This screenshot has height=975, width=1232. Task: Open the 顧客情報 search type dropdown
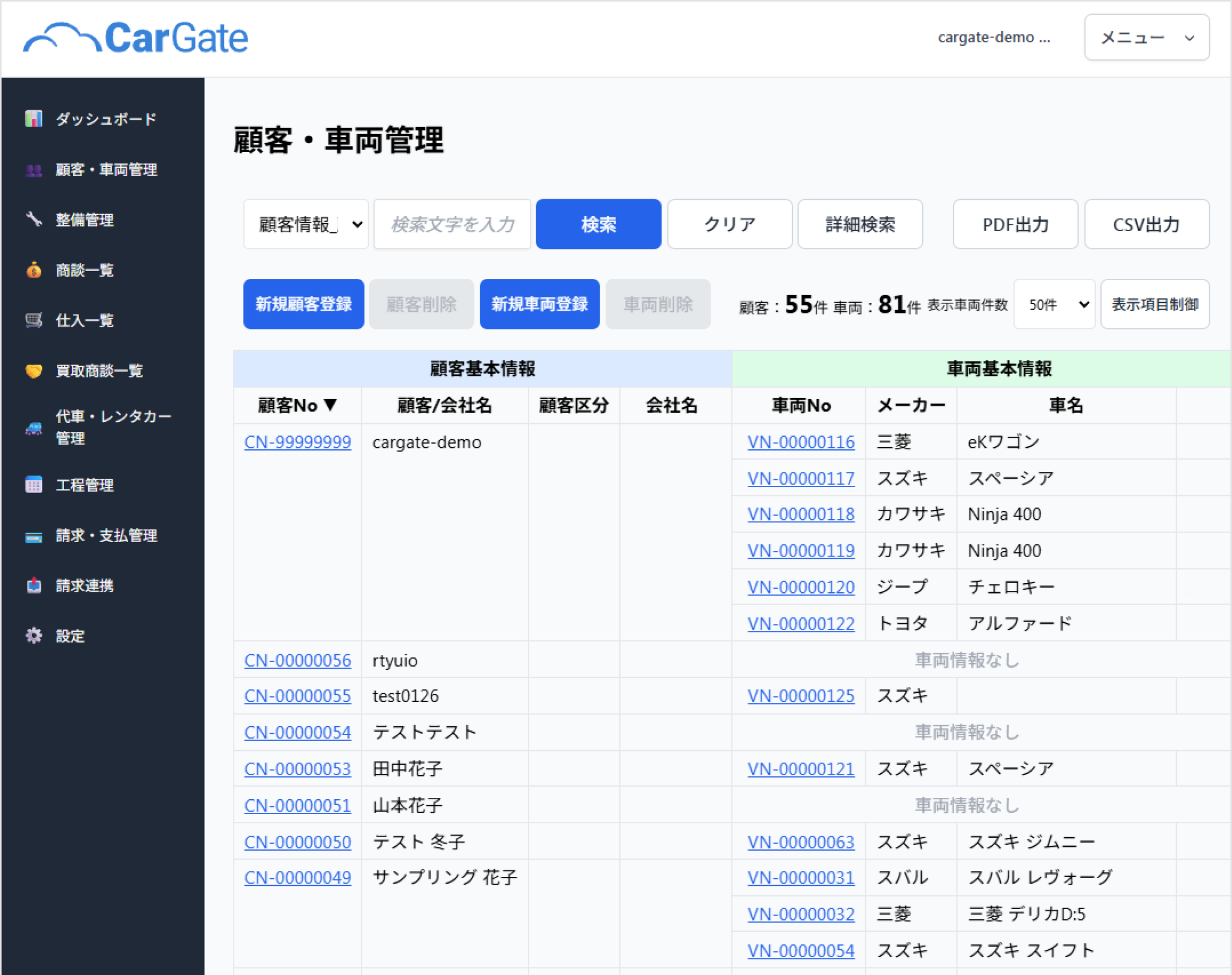306,224
